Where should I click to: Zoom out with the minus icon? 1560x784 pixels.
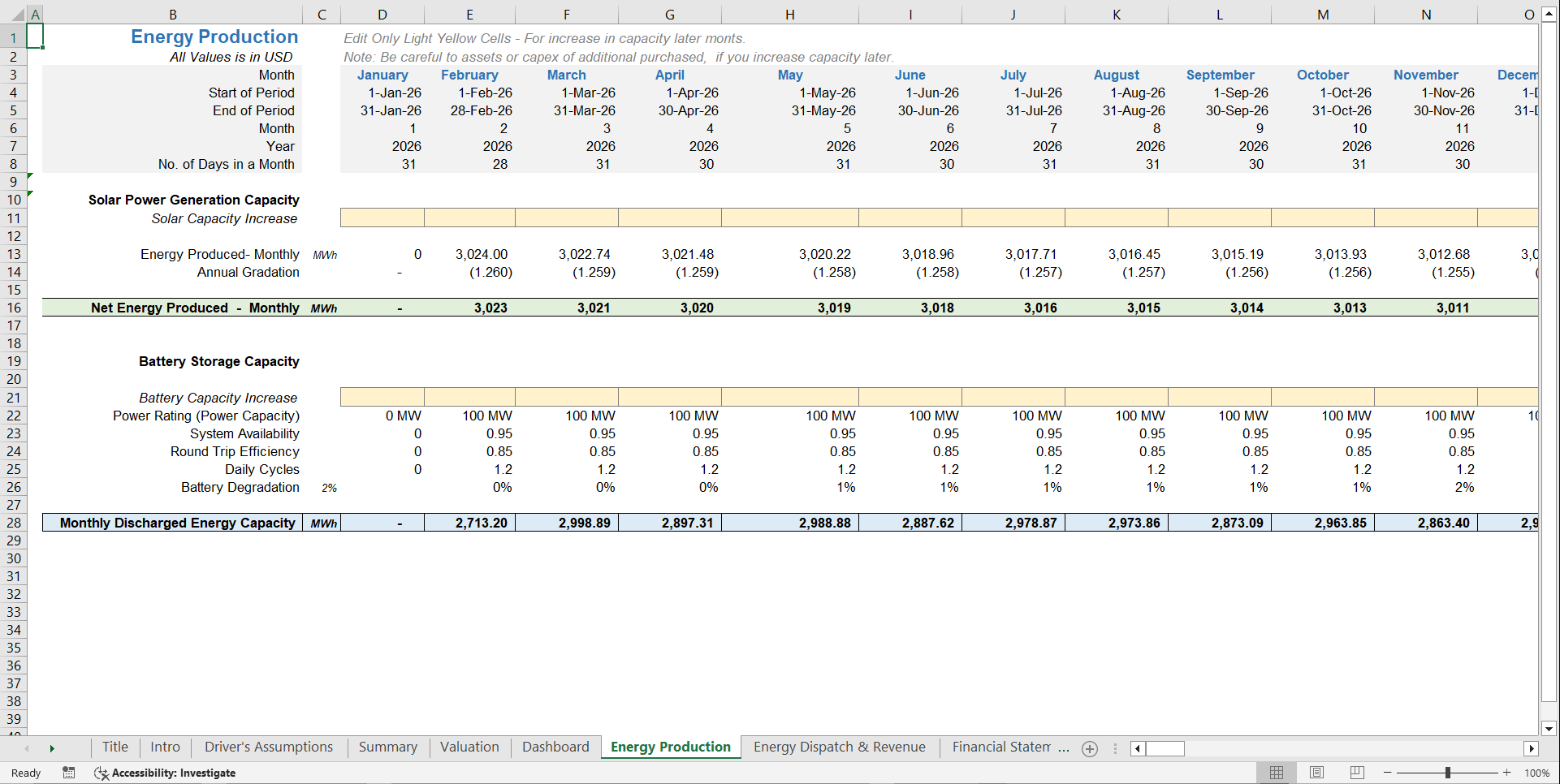(1388, 773)
